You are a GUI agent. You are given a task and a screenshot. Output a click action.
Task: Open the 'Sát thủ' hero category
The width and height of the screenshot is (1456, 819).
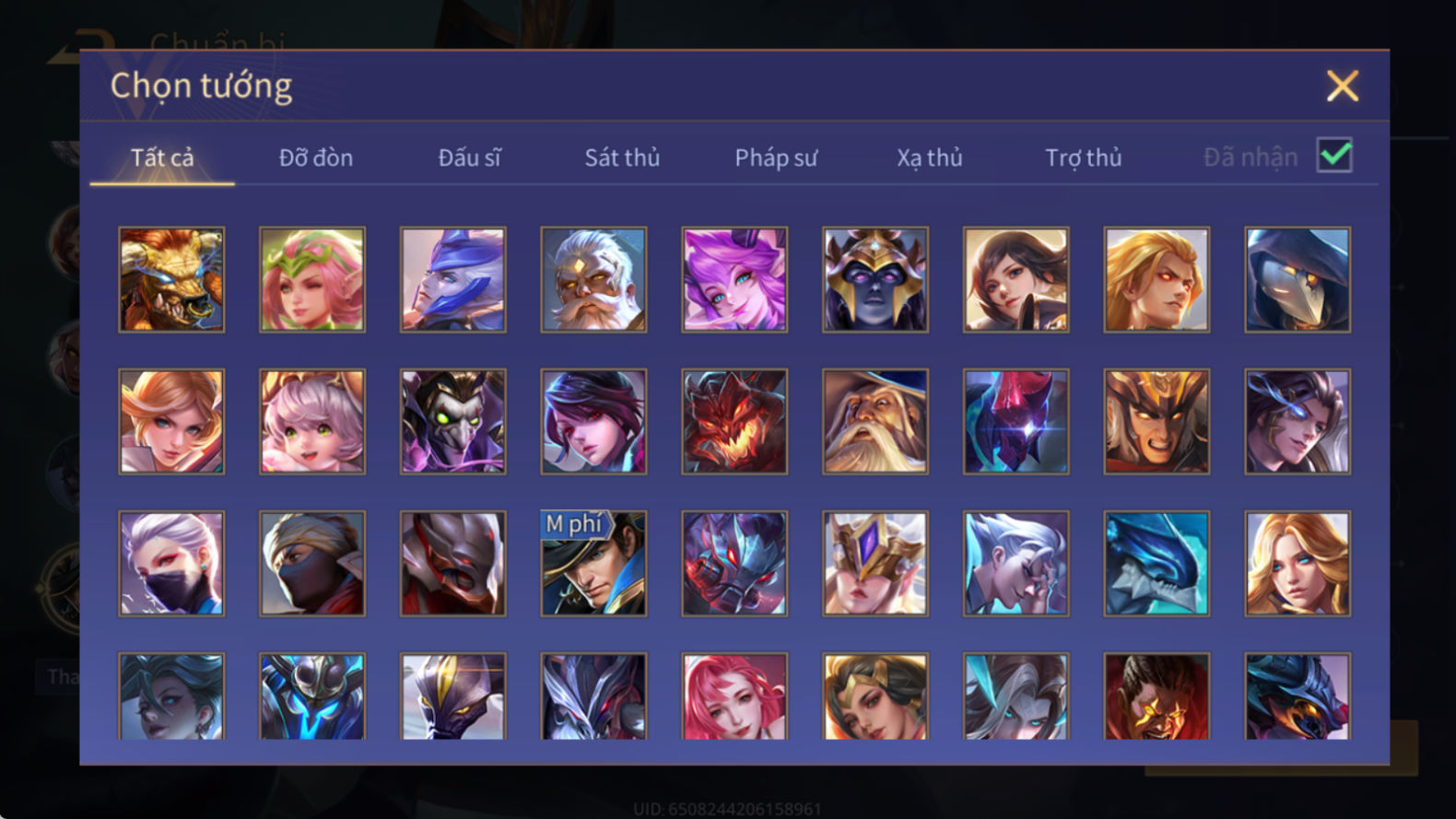point(622,158)
